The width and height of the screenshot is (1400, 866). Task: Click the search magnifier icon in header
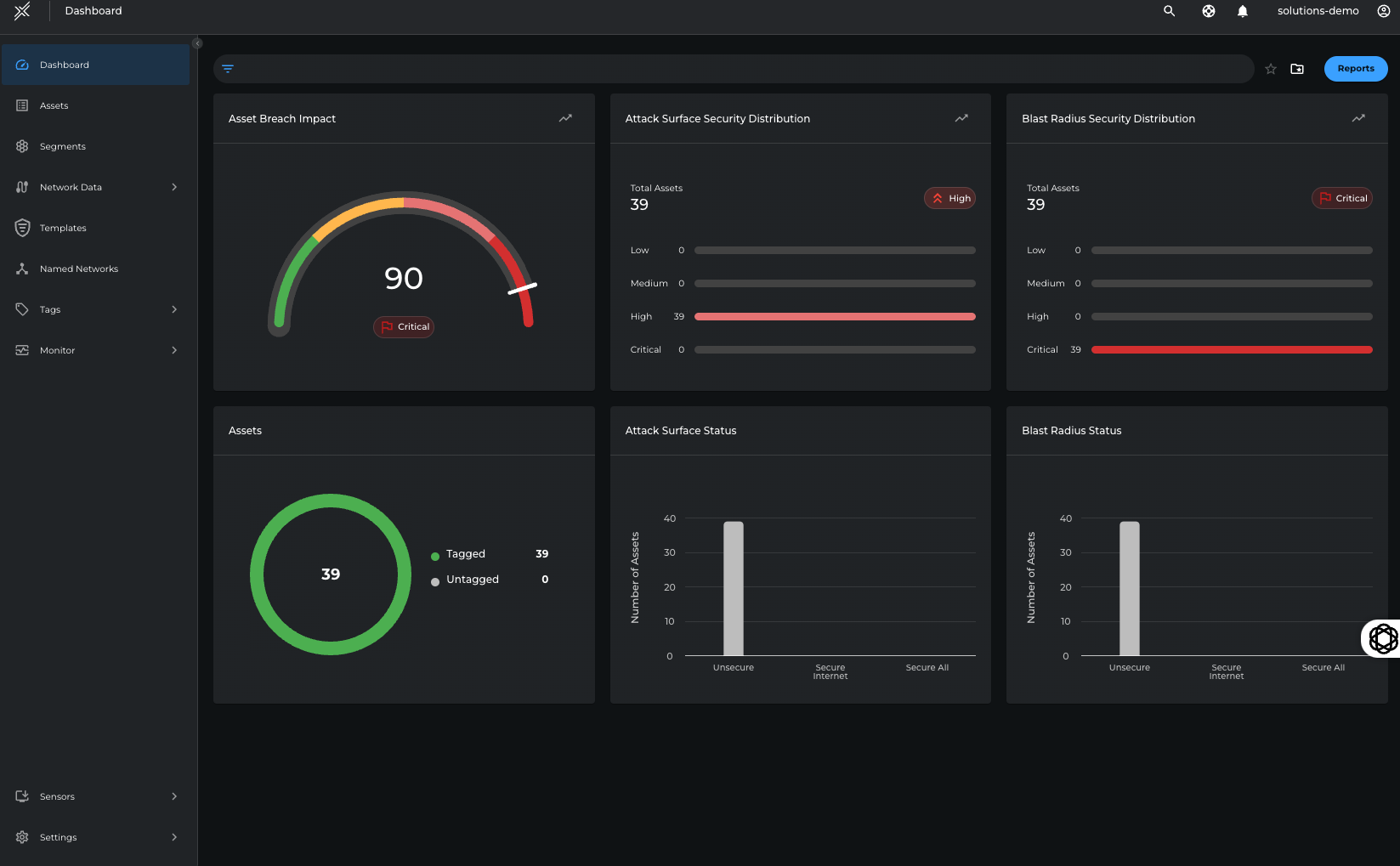1169,11
